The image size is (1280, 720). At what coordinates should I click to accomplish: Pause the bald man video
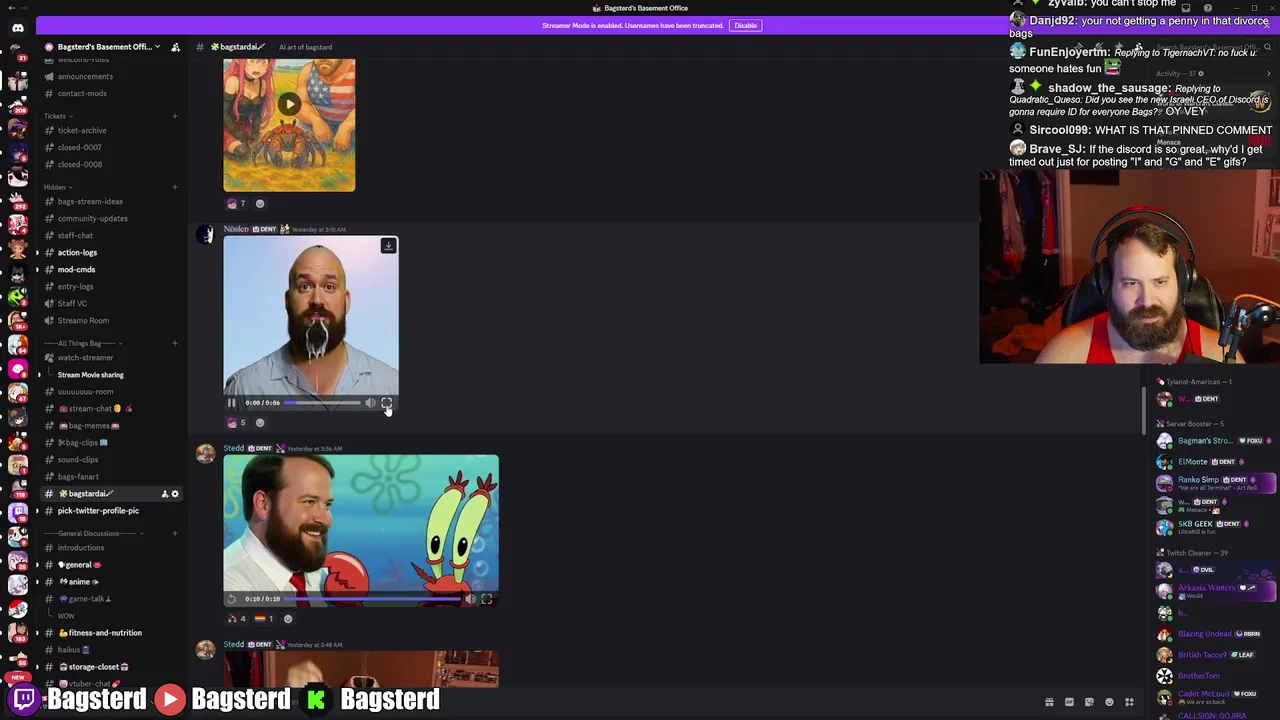232,403
